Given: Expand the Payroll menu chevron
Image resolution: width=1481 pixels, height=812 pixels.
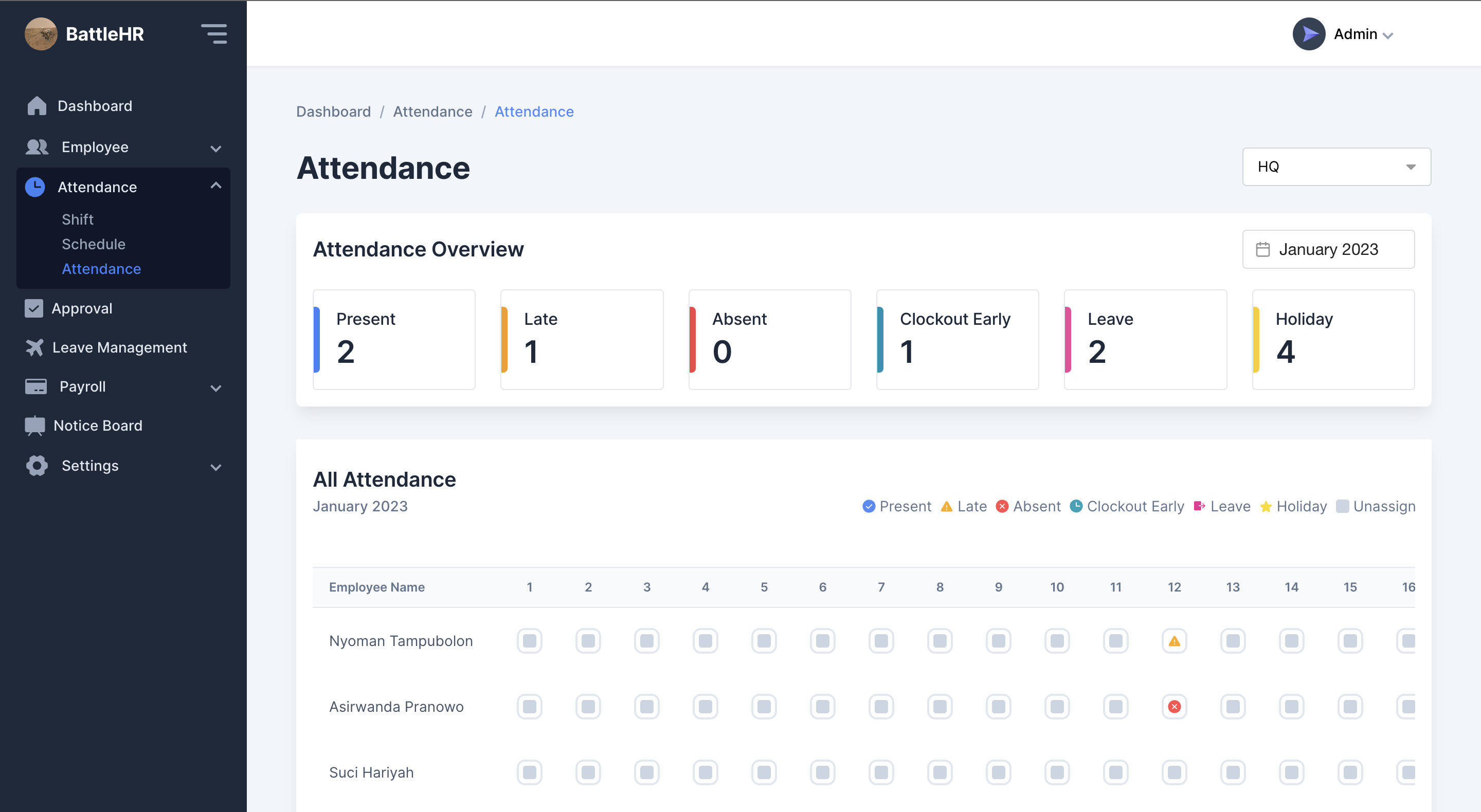Looking at the screenshot, I should tap(215, 388).
